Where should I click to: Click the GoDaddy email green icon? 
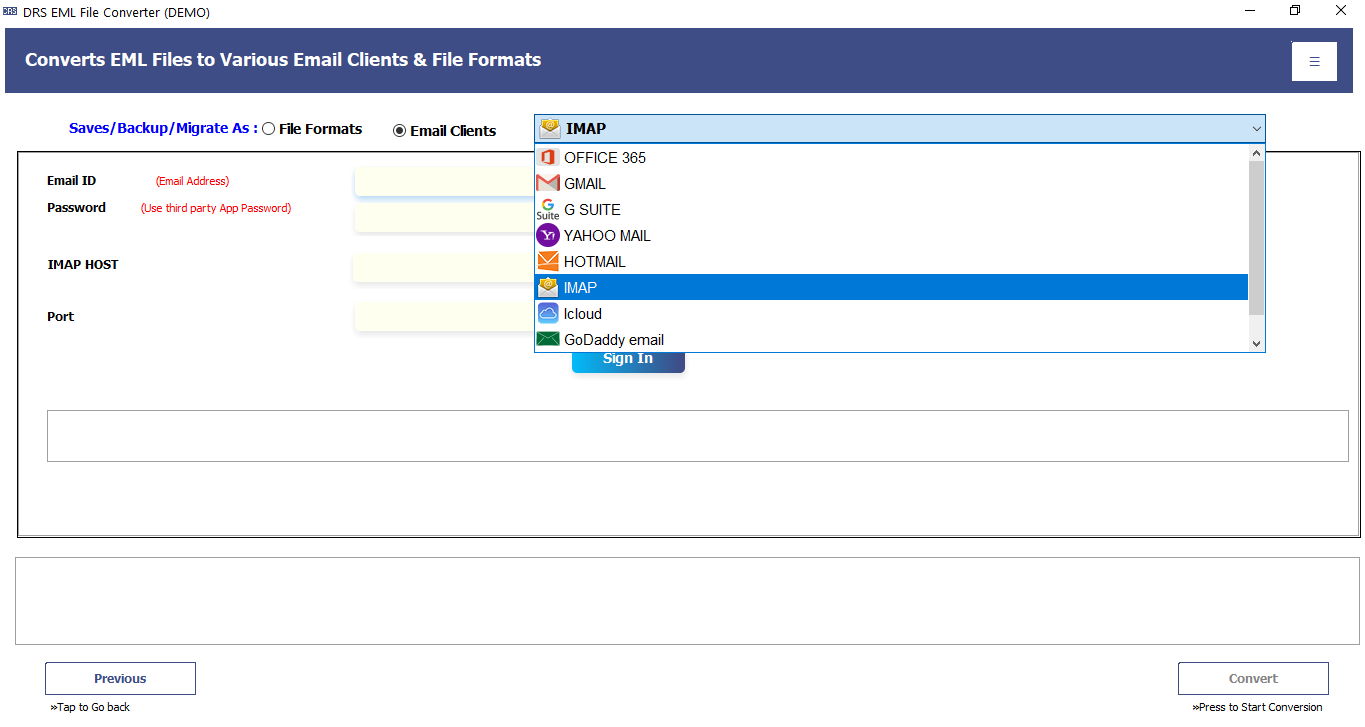(548, 339)
